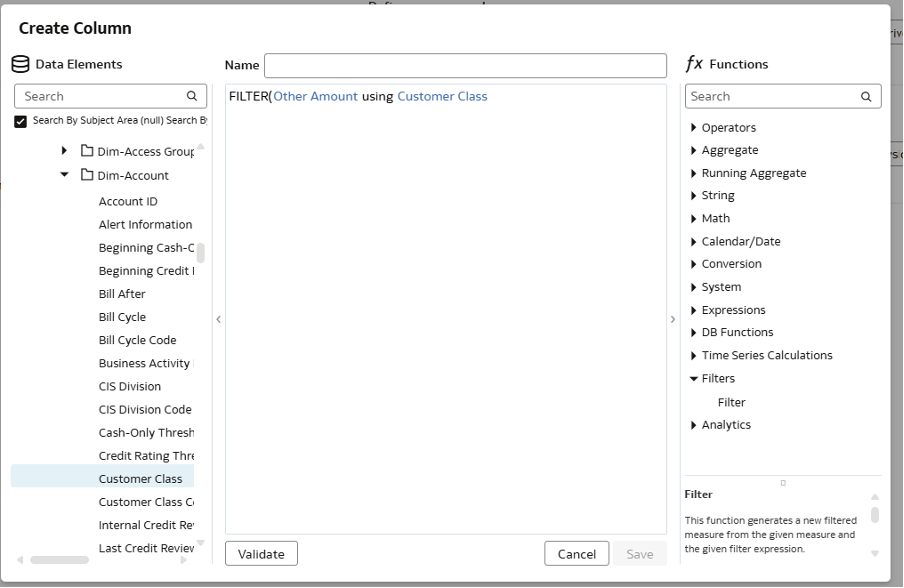Image resolution: width=904 pixels, height=588 pixels.
Task: Collapse the right Functions panel arrow
Action: [672, 320]
